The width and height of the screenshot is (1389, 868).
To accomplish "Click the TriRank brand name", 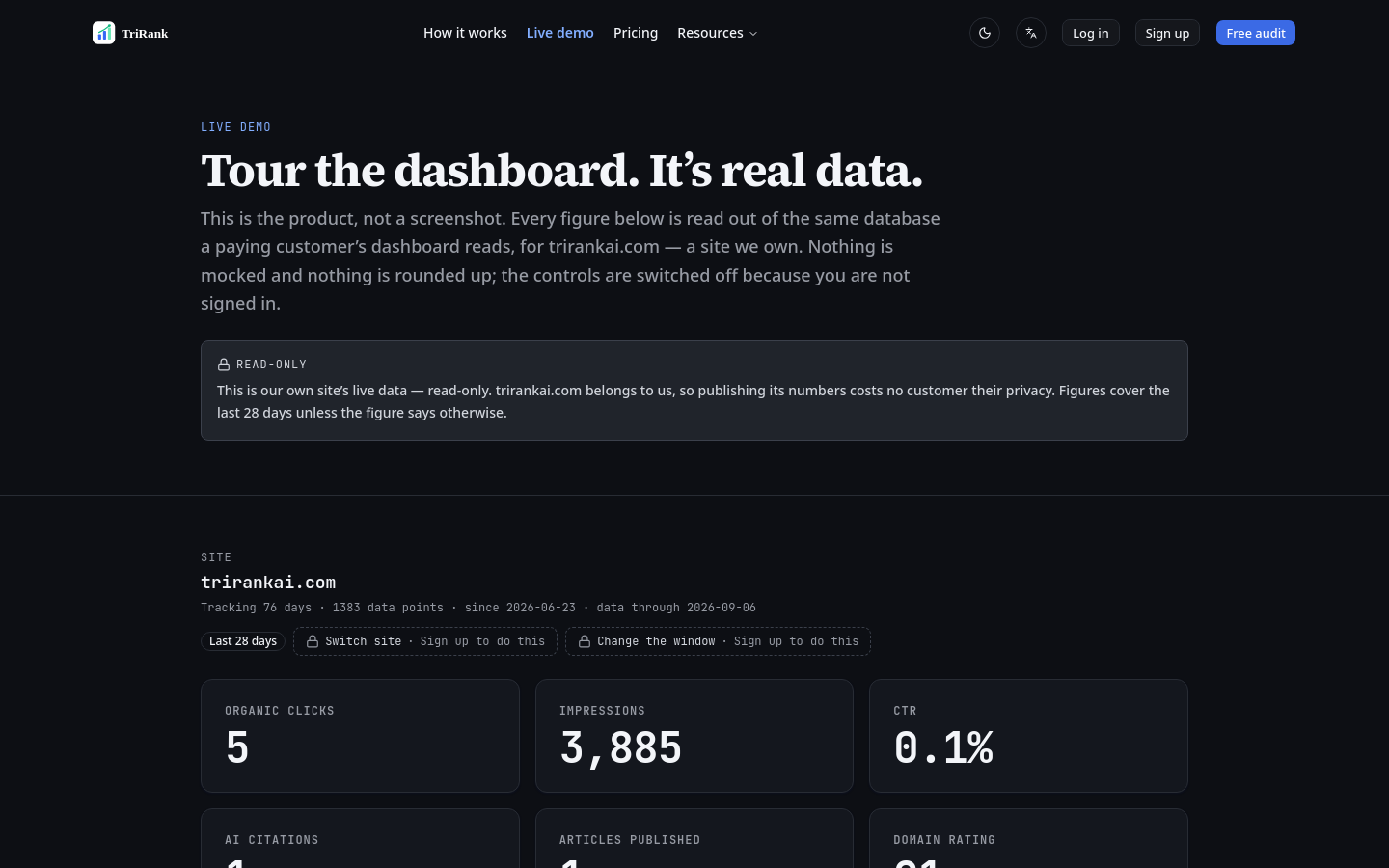I will [x=145, y=34].
